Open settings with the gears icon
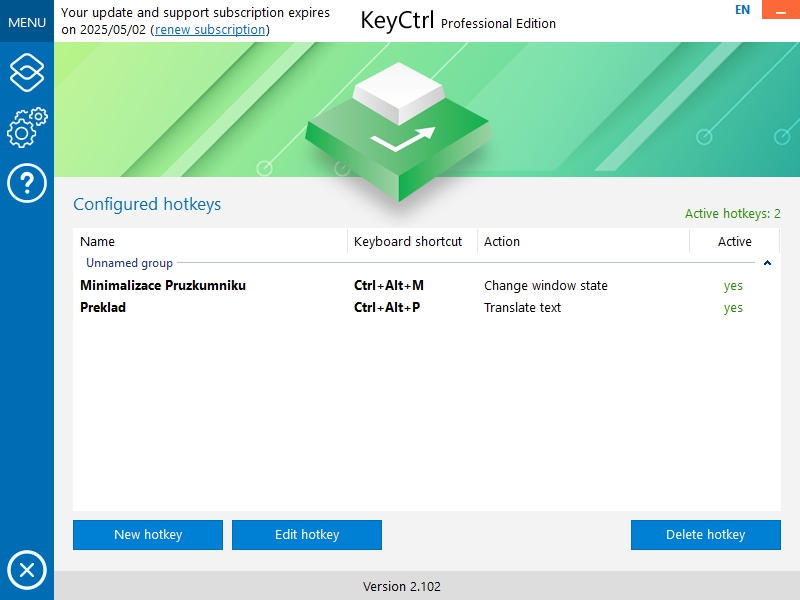The width and height of the screenshot is (800, 600). click(x=27, y=128)
